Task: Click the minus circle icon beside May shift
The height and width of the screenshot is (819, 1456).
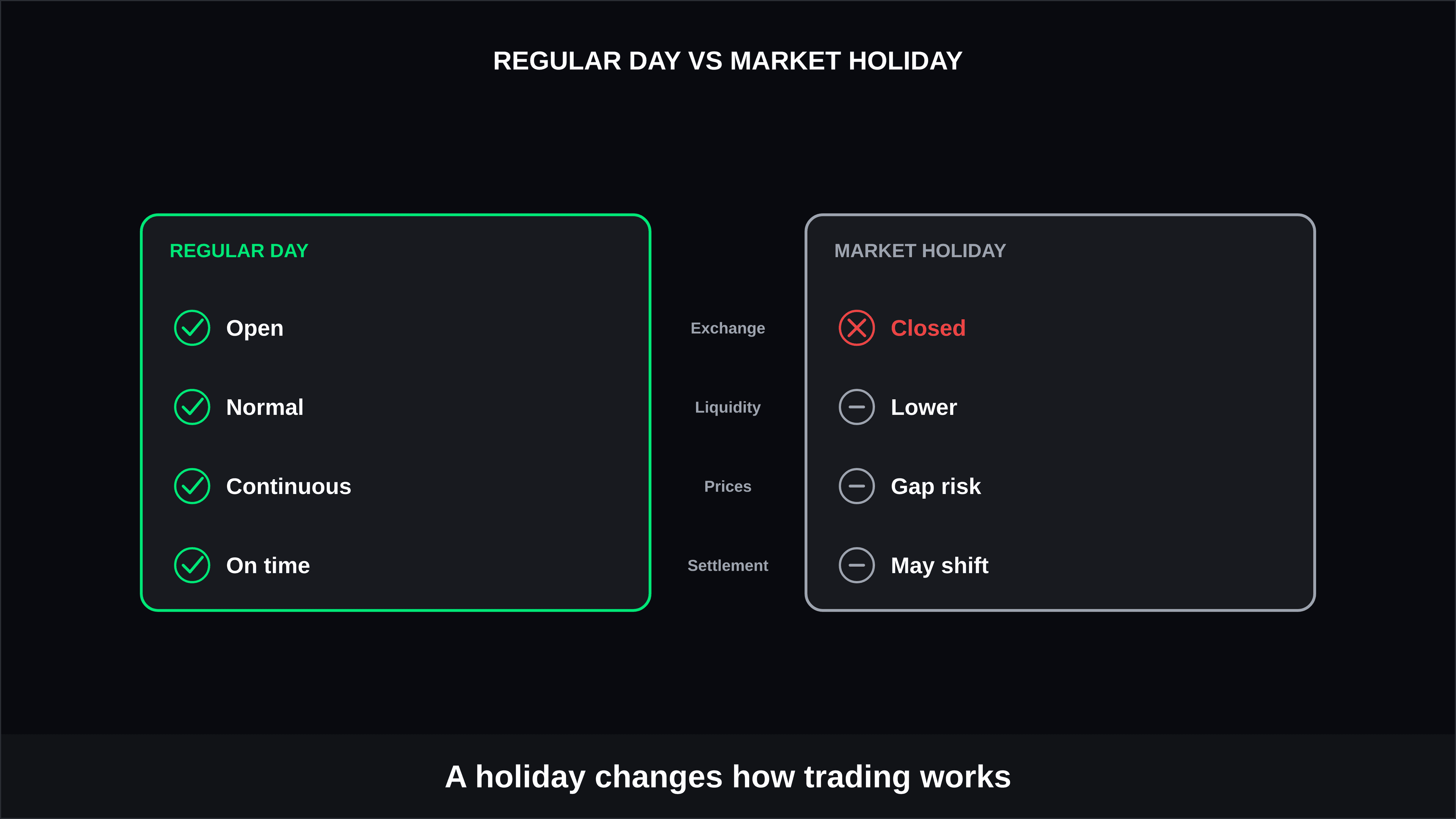Action: point(857,565)
